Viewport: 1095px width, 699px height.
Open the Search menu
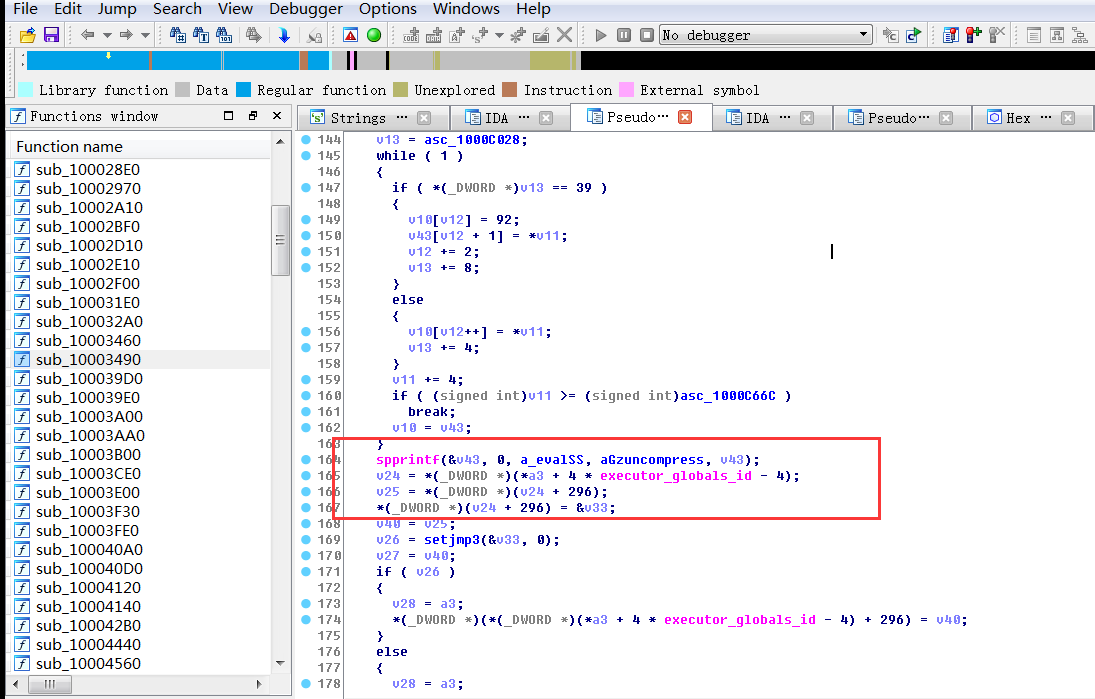click(177, 9)
